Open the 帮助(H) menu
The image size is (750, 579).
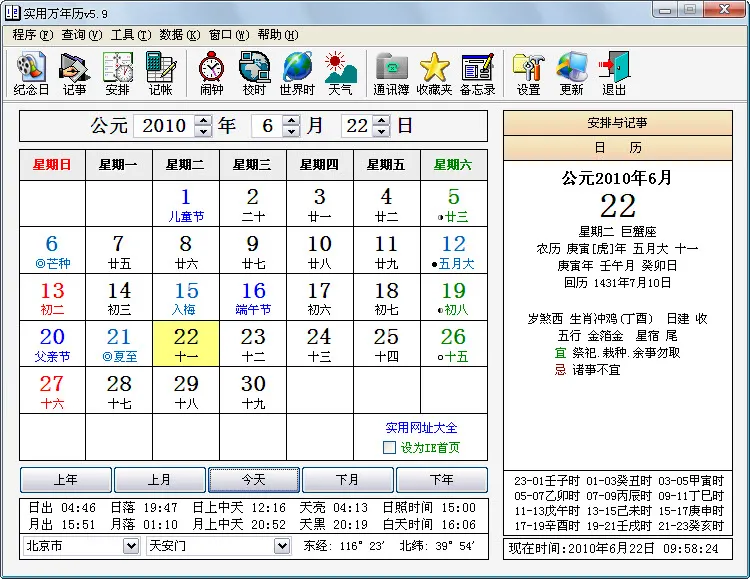[278, 35]
